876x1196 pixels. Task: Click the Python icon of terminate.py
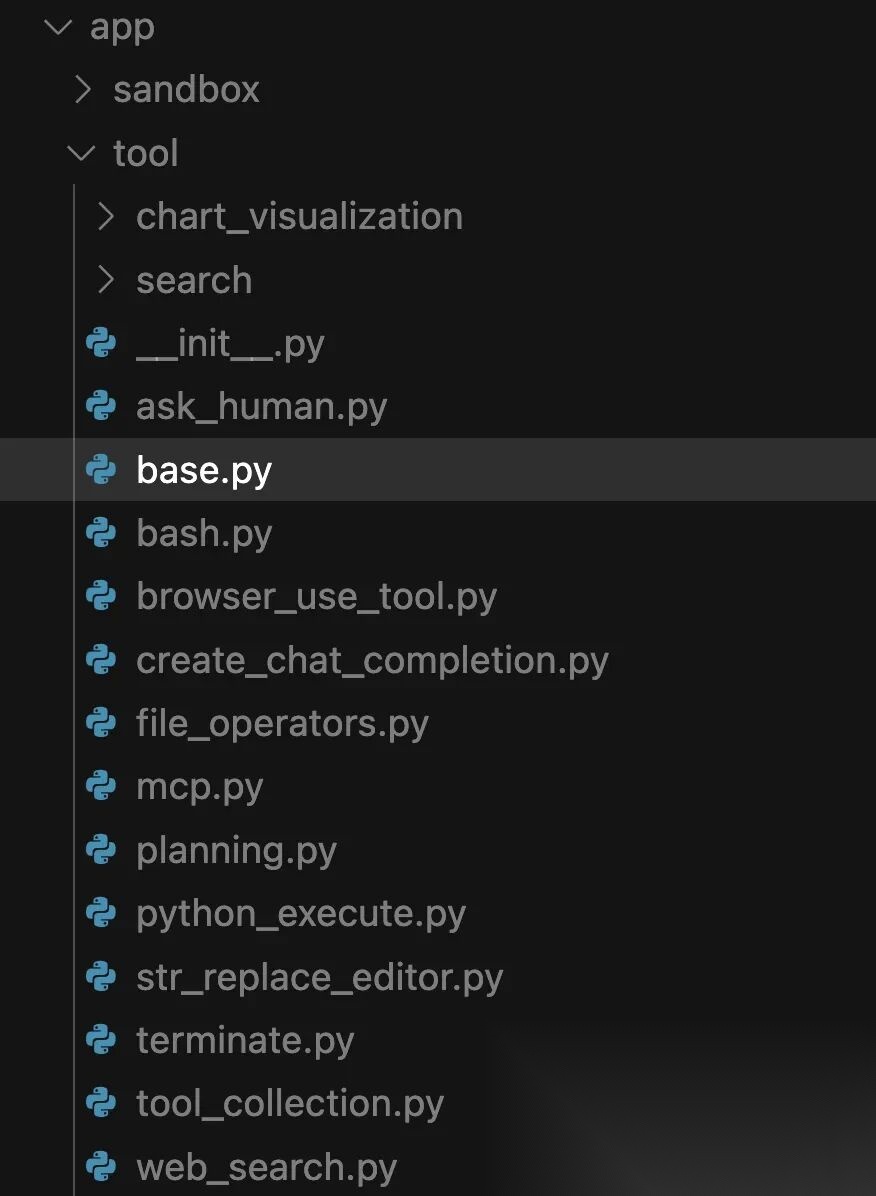point(101,1039)
